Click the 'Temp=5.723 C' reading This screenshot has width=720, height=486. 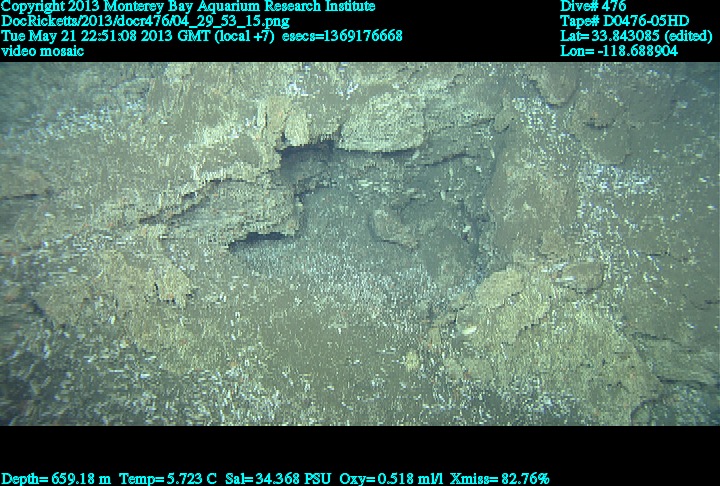168,479
